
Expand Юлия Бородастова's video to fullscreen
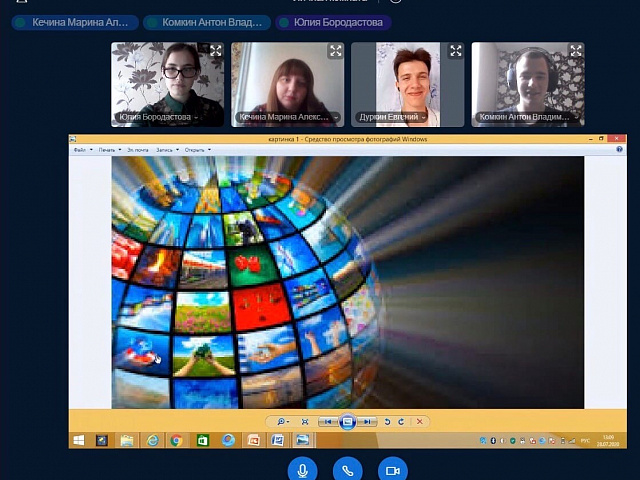216,51
